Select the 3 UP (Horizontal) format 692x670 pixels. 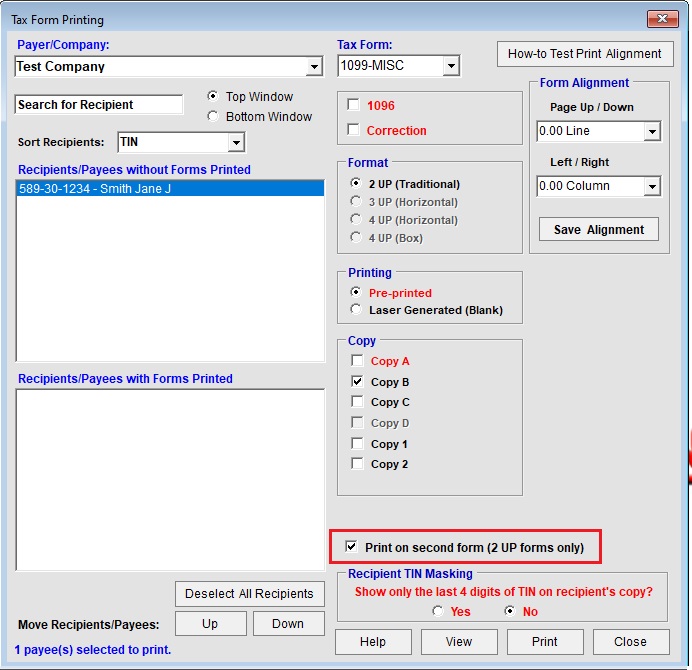356,201
